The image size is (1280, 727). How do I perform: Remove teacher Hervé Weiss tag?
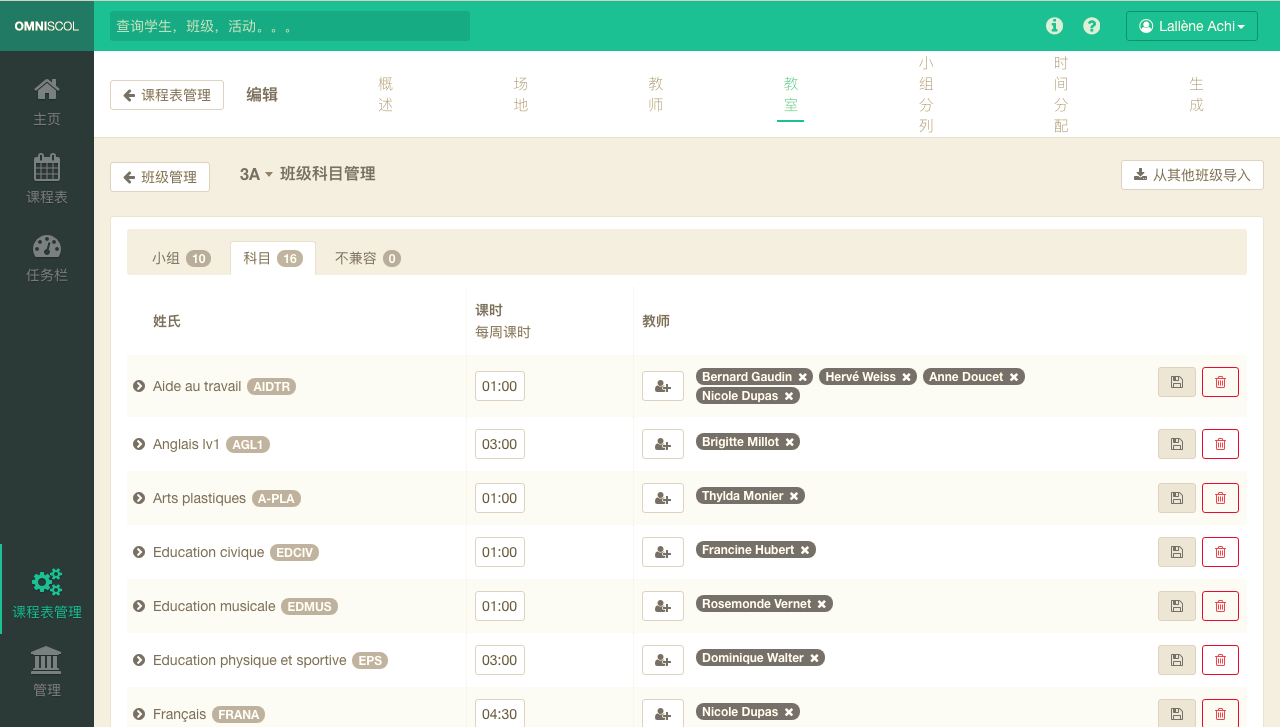(x=906, y=377)
